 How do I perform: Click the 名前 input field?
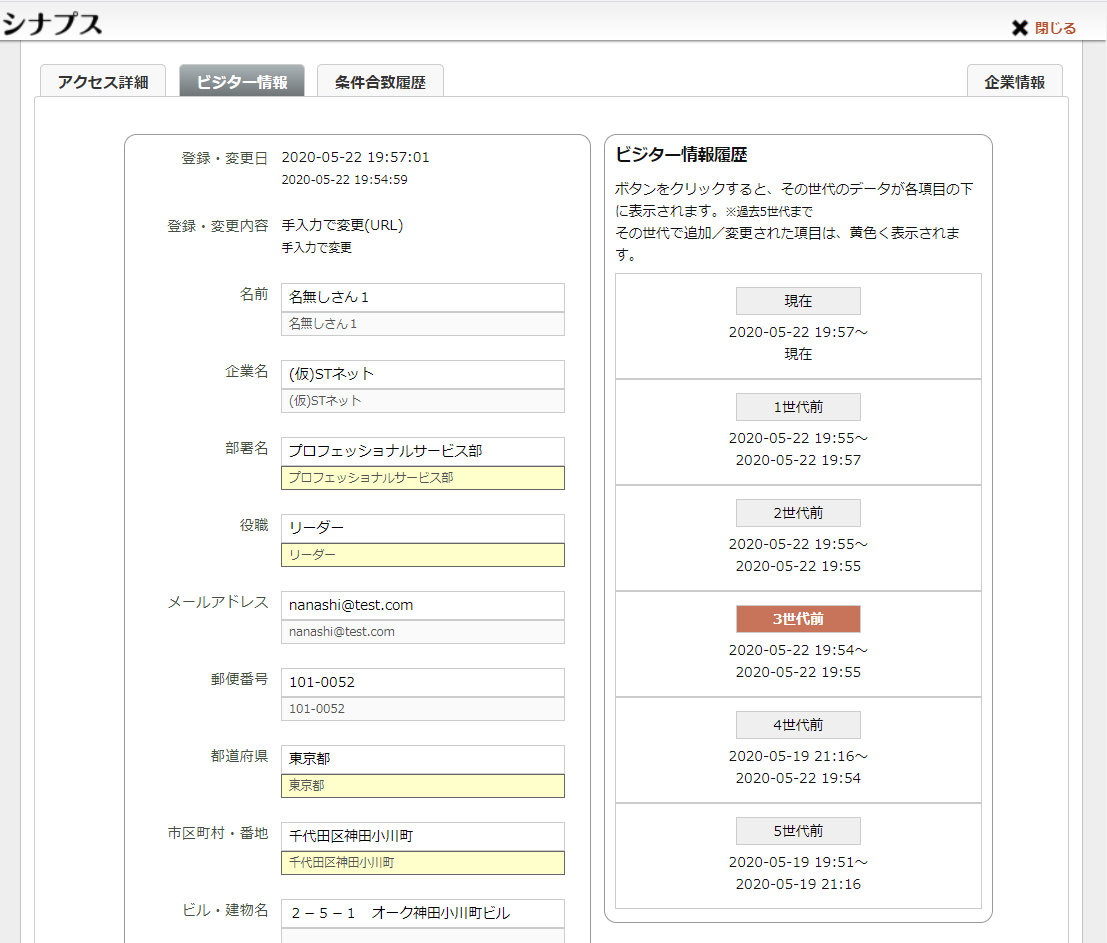tap(422, 297)
